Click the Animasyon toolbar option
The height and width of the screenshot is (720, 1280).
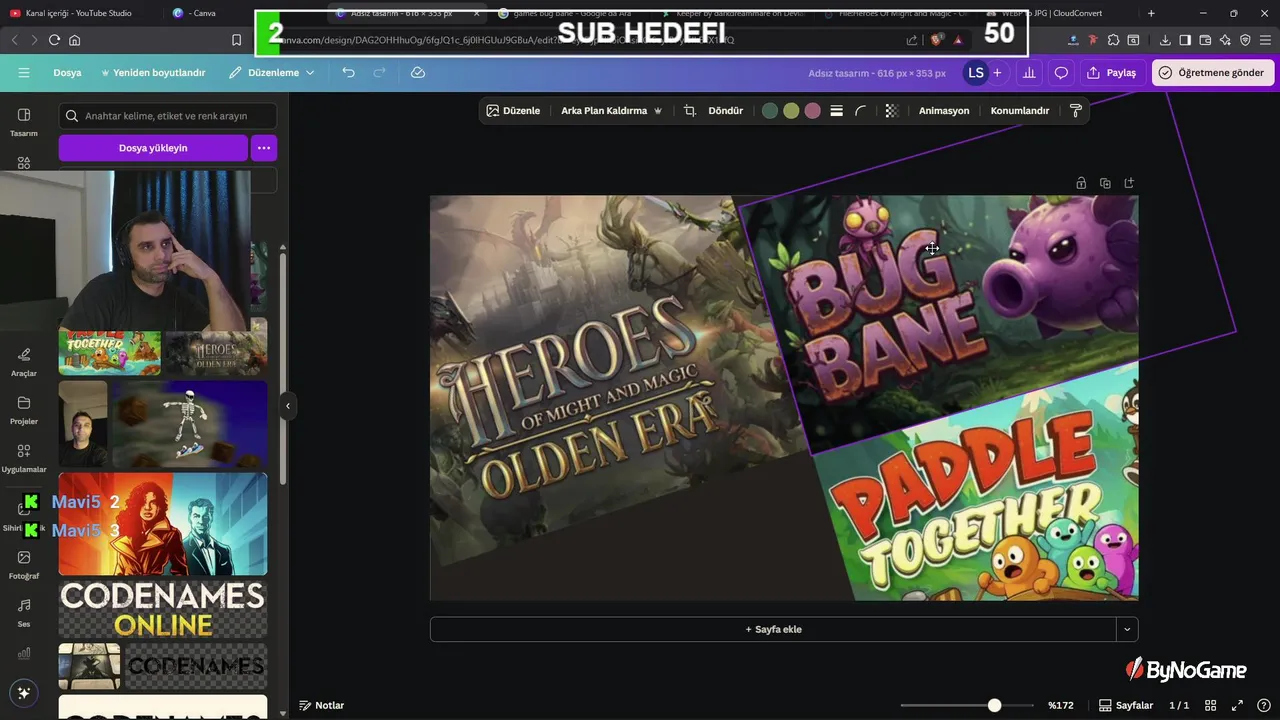coord(944,111)
